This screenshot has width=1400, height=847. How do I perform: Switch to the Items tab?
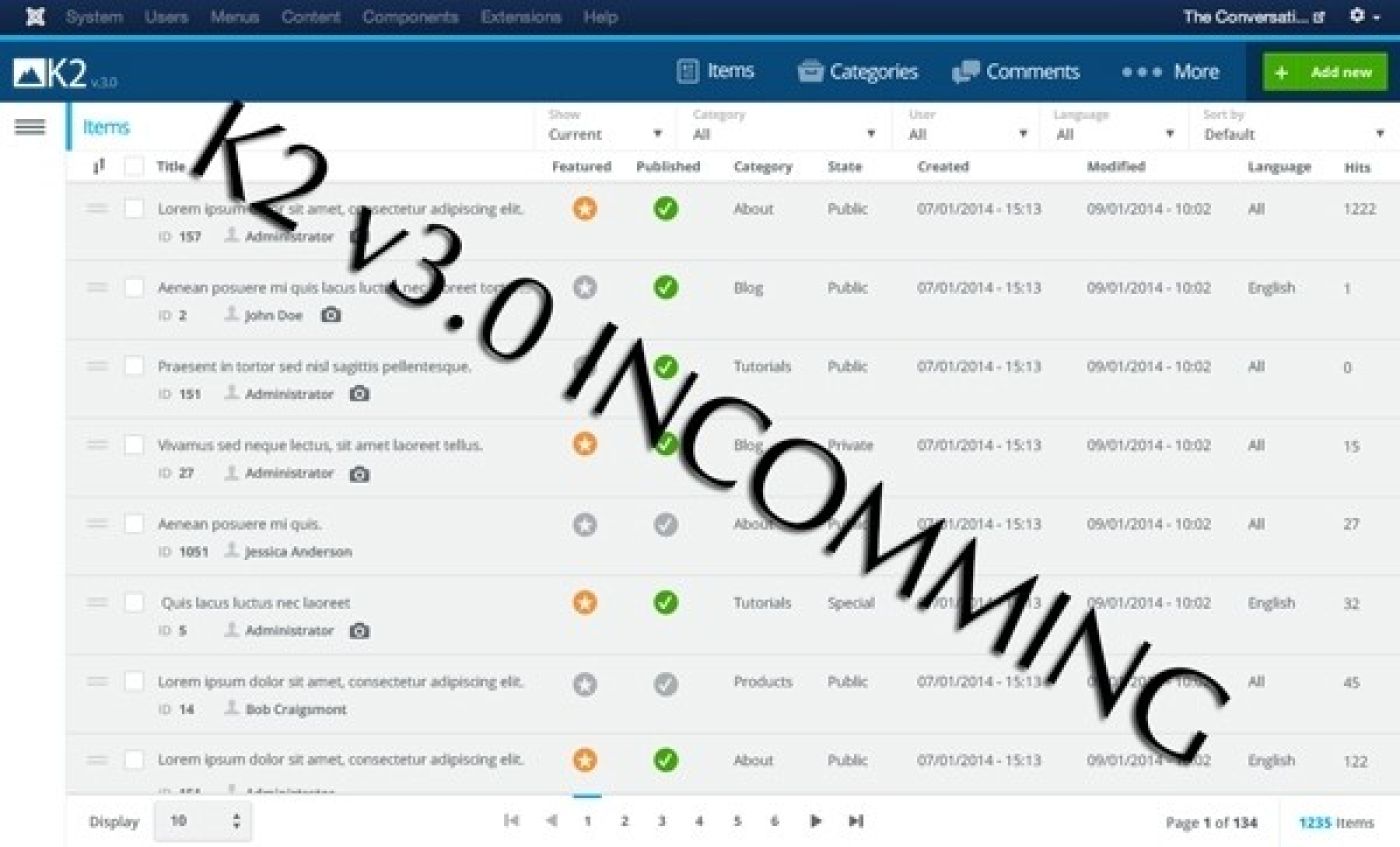716,71
